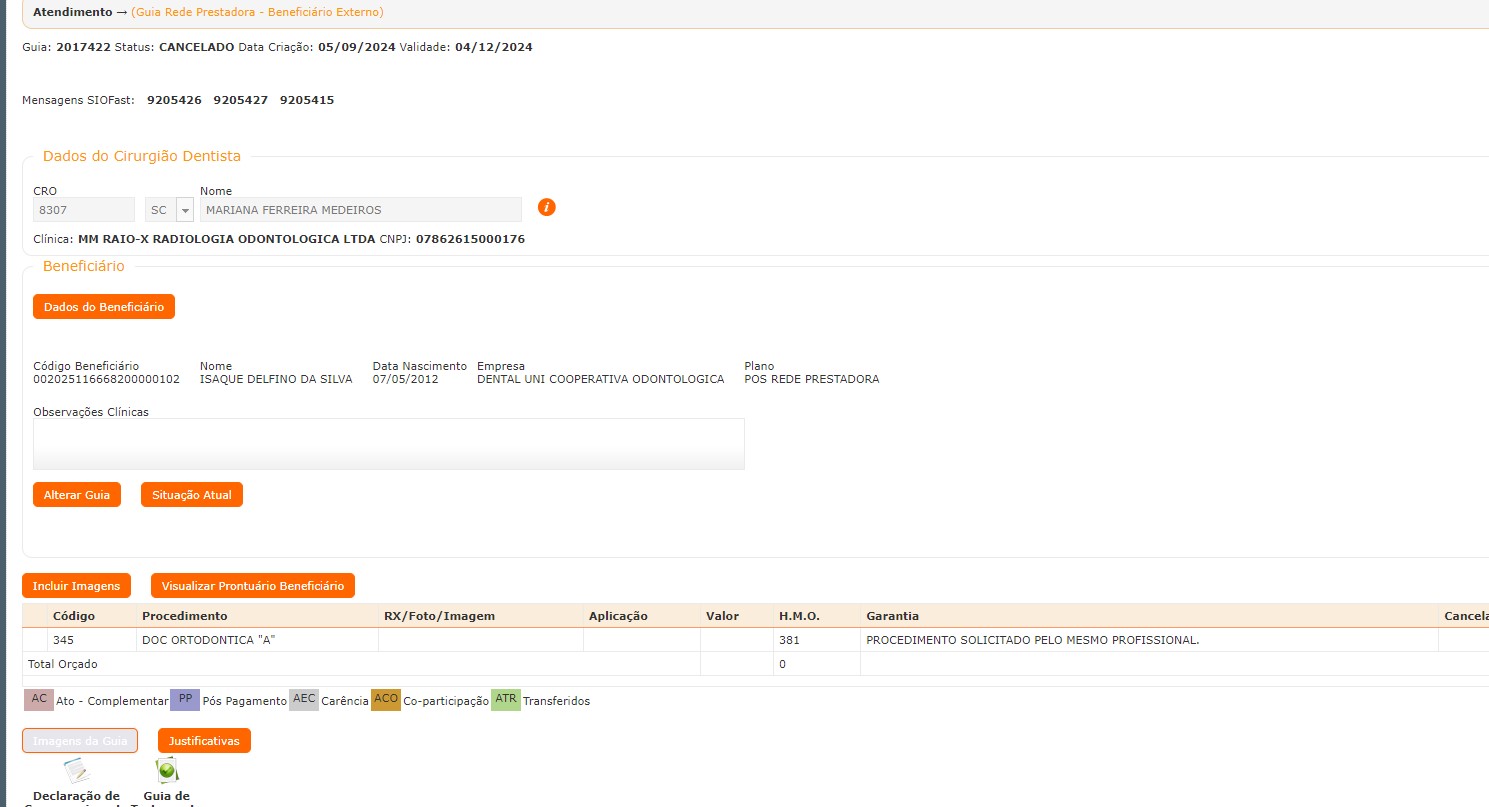Show Situação Atual of the guide
This screenshot has height=807, width=1489.
point(191,495)
